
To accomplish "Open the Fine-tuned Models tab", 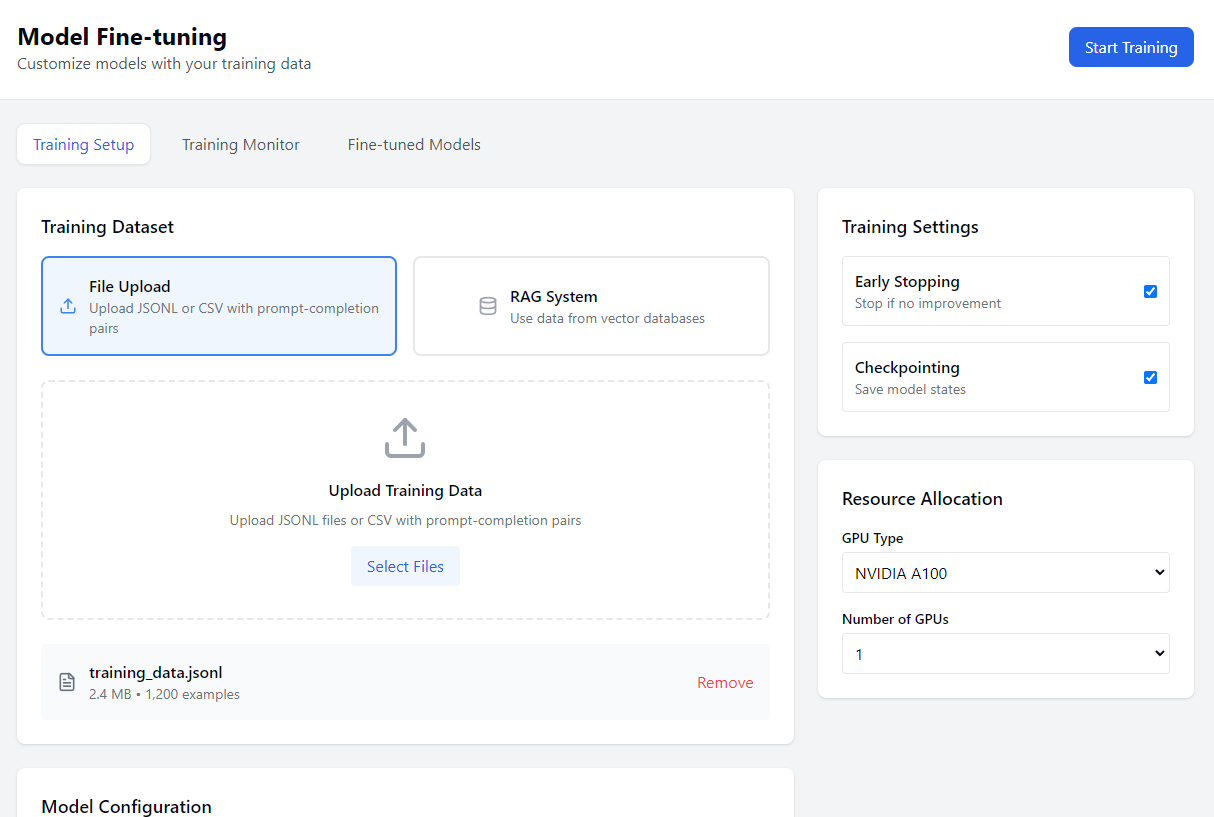I will [x=414, y=145].
